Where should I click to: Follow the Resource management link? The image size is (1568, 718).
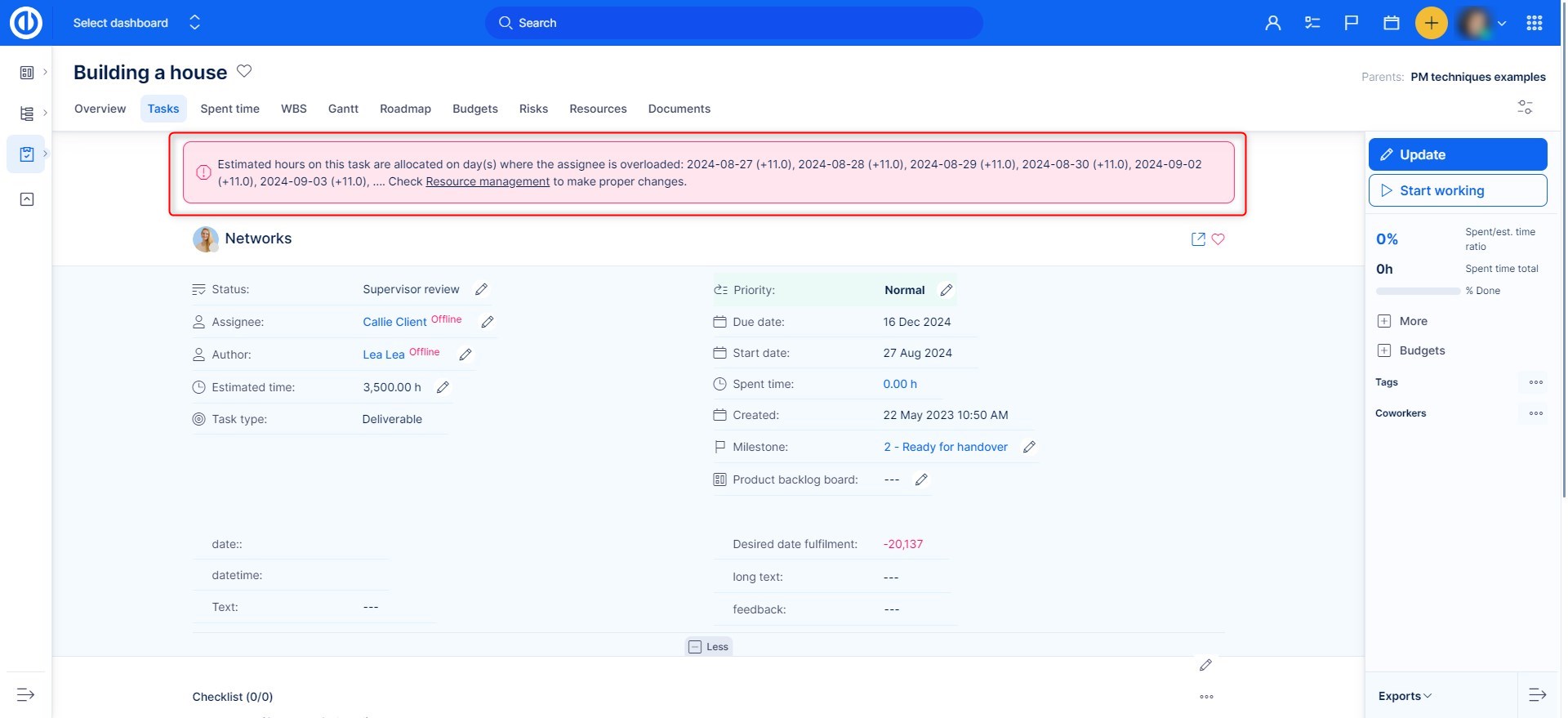click(x=488, y=181)
